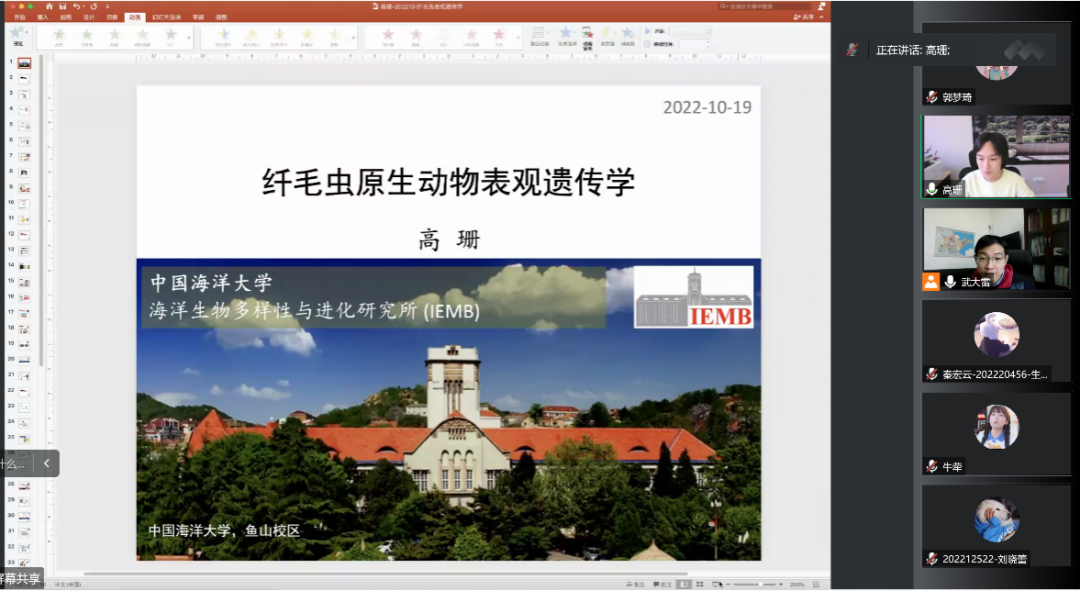
Task: Click the user account icon in title bar
Action: click(821, 6)
